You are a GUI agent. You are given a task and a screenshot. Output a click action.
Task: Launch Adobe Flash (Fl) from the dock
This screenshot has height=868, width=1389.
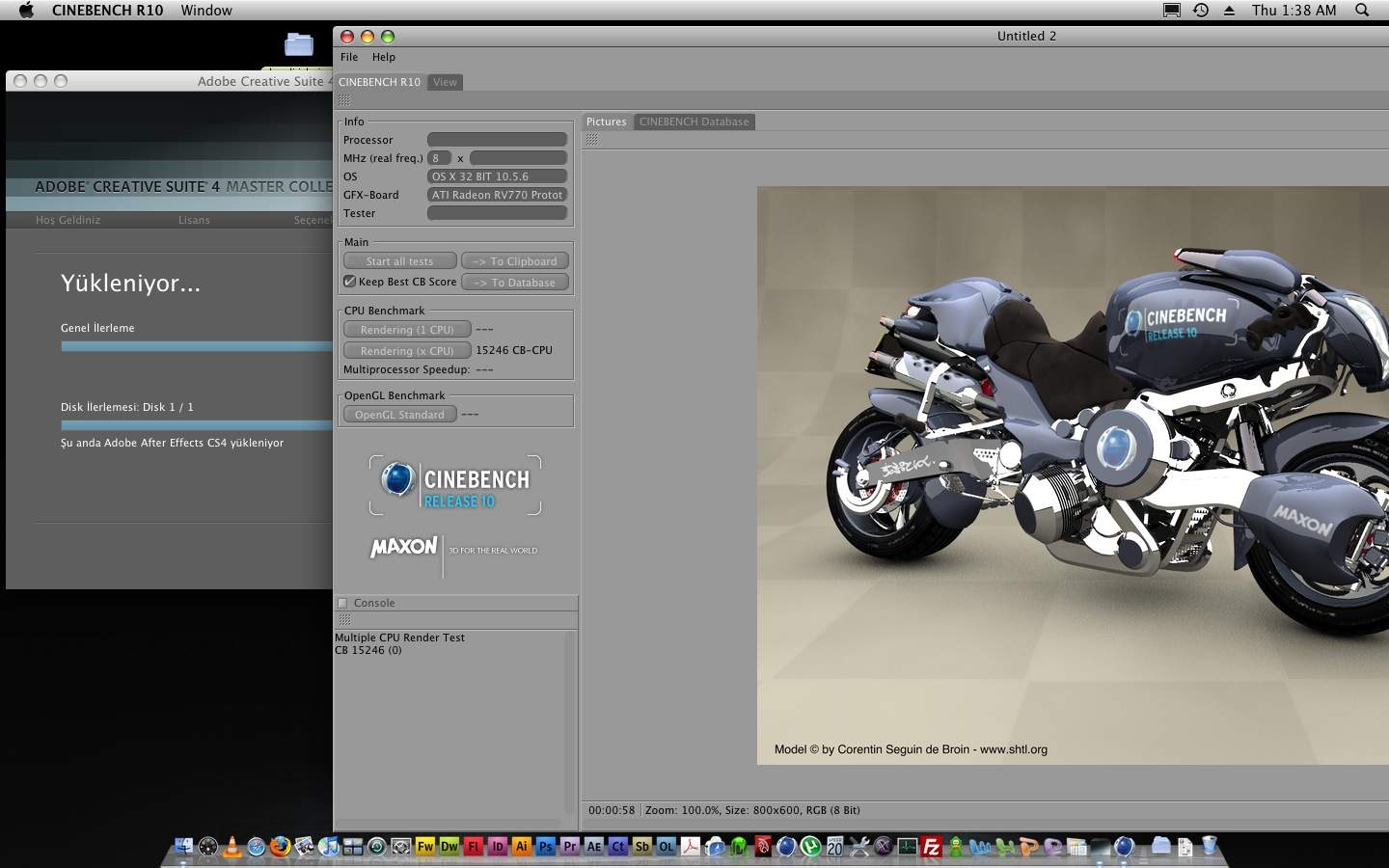(x=473, y=847)
